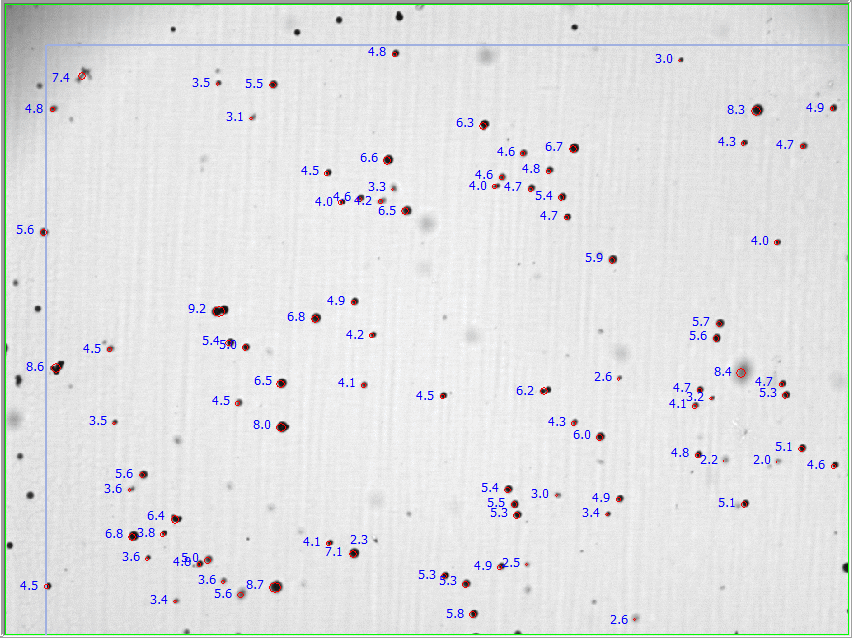
Task: Click the large particle labeled 8.3
Action: [x=757, y=110]
